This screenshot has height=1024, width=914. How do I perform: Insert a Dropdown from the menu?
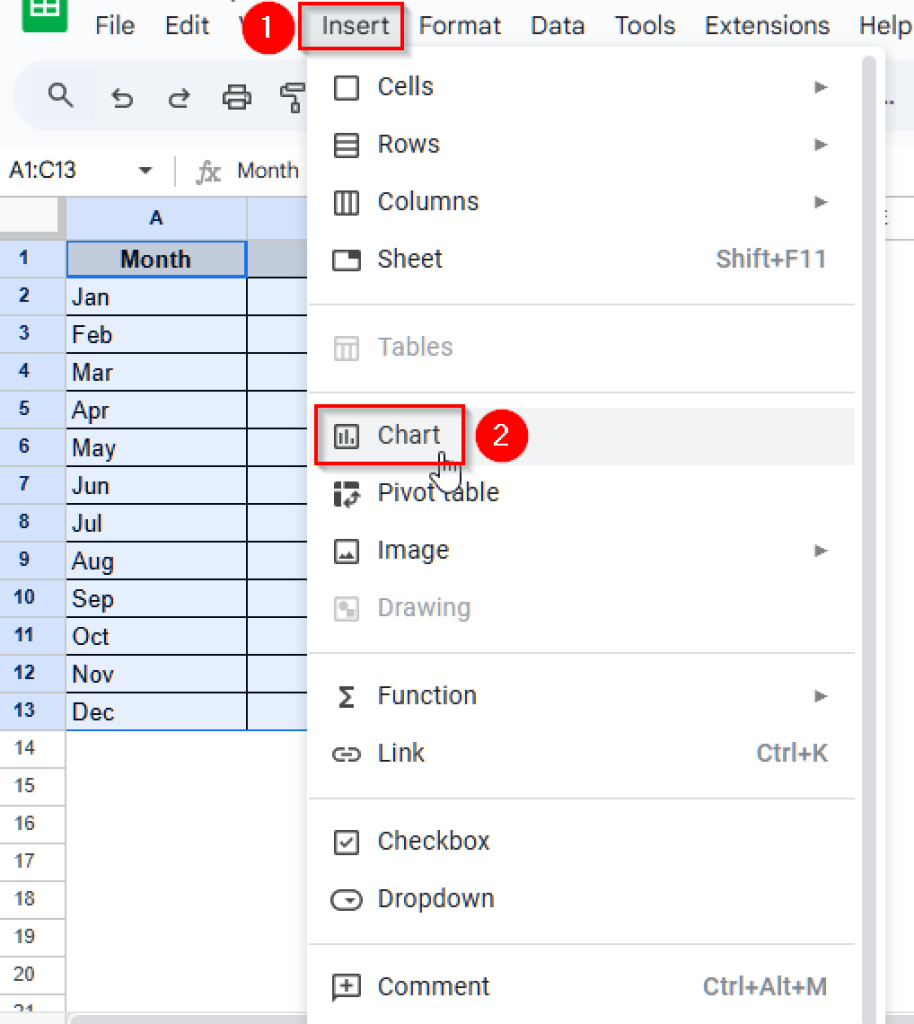click(436, 898)
